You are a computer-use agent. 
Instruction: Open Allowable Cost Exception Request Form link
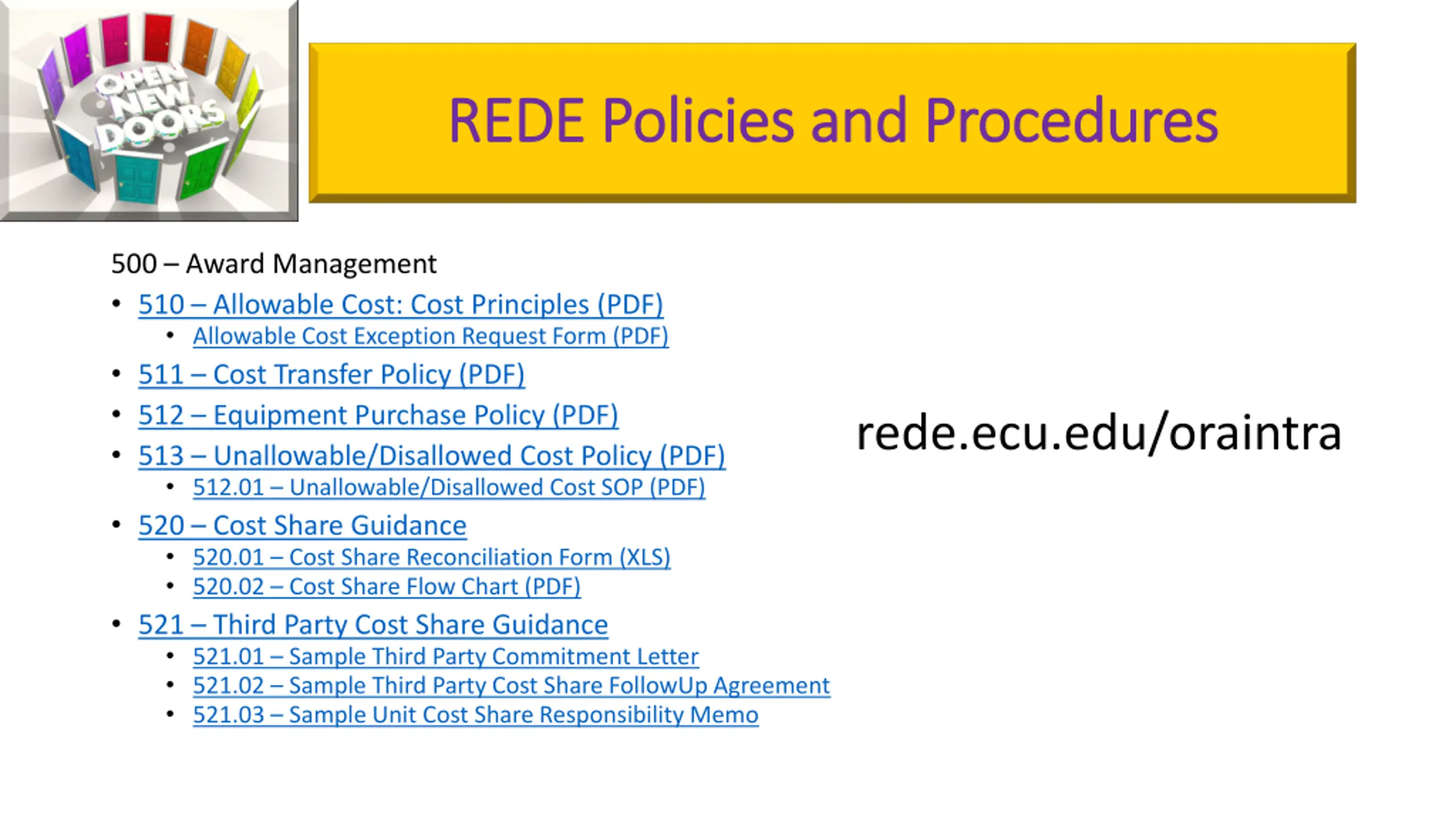431,336
